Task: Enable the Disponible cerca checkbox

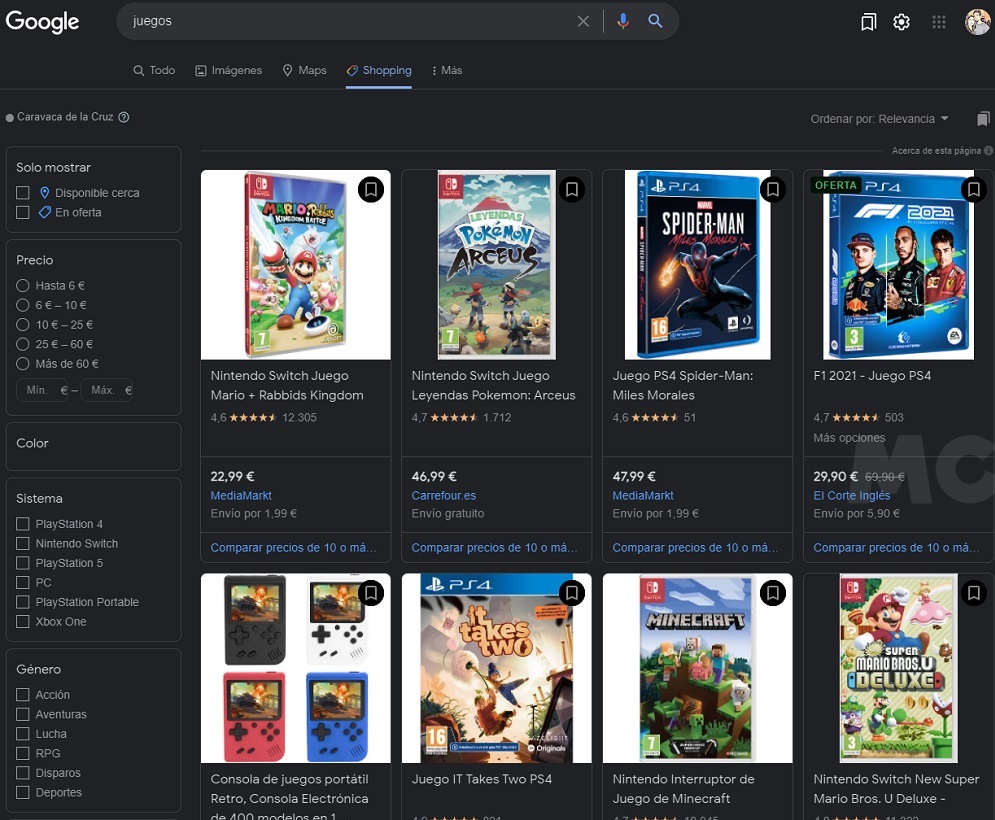Action: coord(23,193)
